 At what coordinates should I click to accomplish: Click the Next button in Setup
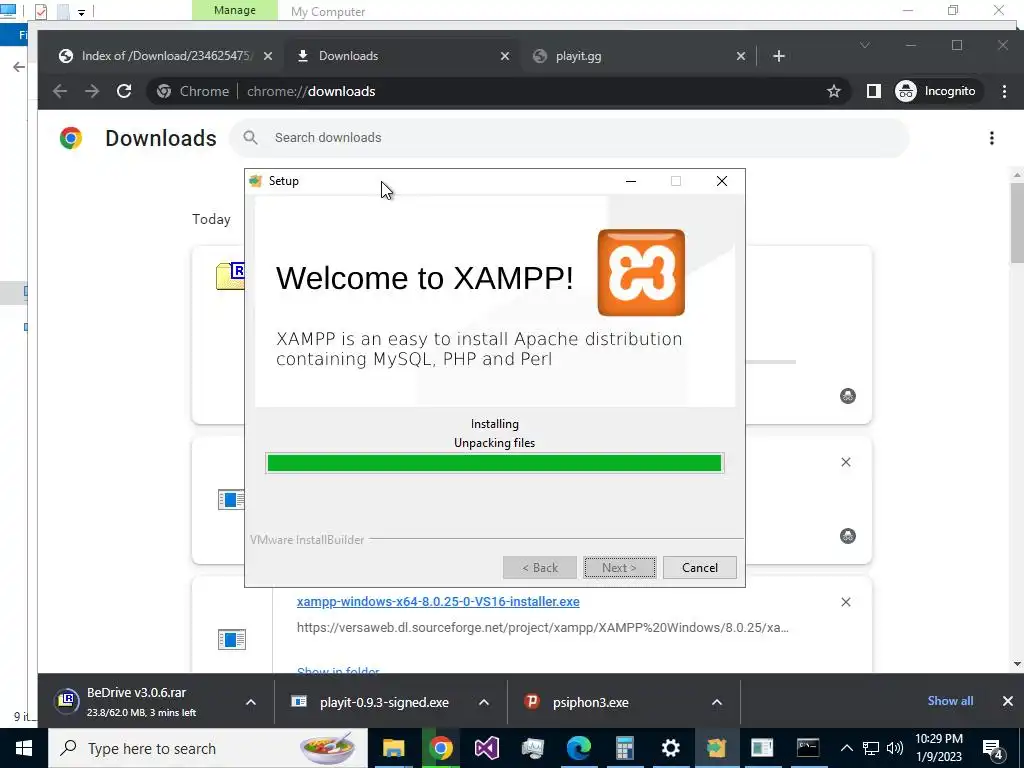point(619,568)
